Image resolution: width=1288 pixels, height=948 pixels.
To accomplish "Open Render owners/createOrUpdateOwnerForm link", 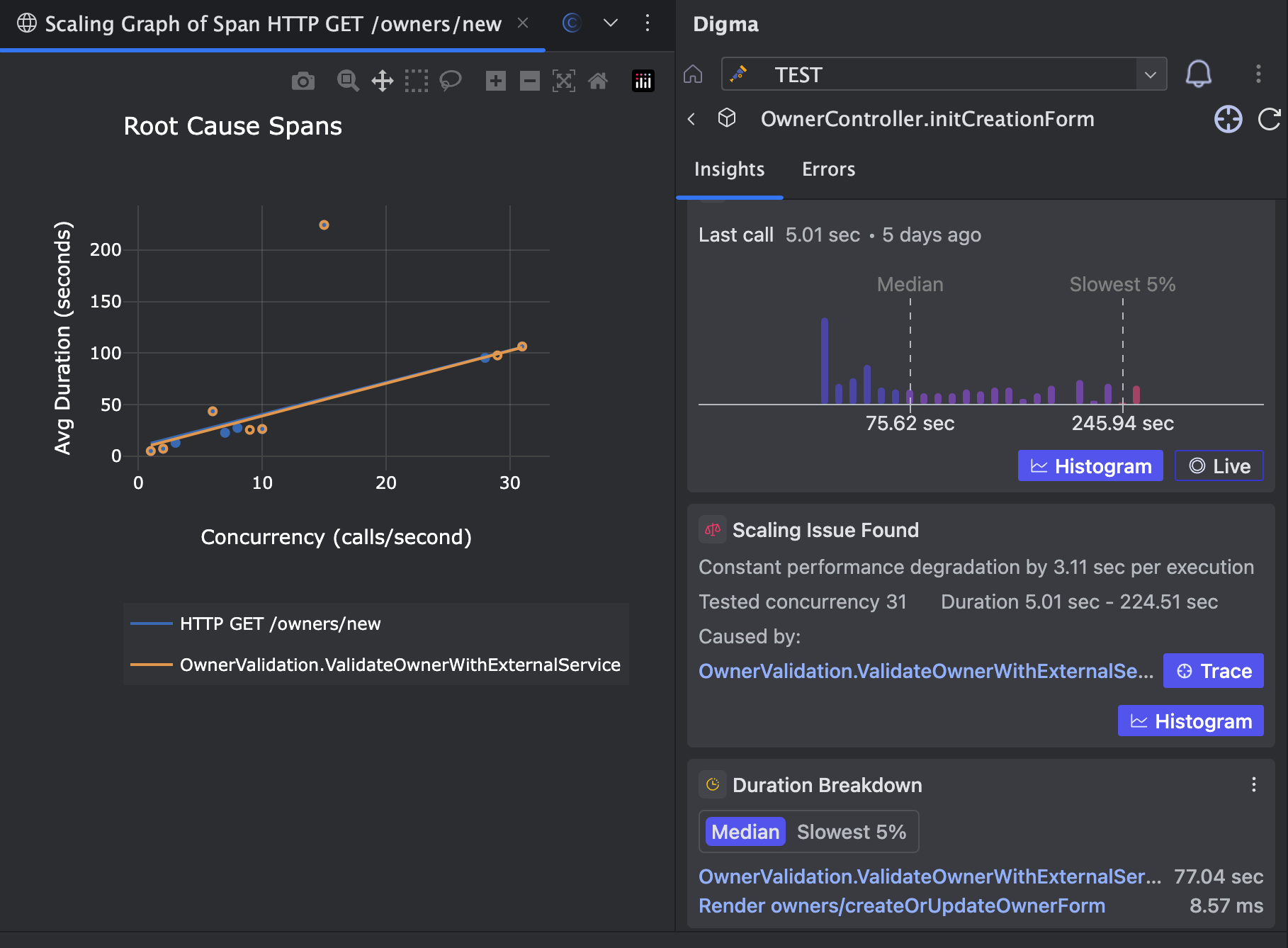I will tap(902, 905).
